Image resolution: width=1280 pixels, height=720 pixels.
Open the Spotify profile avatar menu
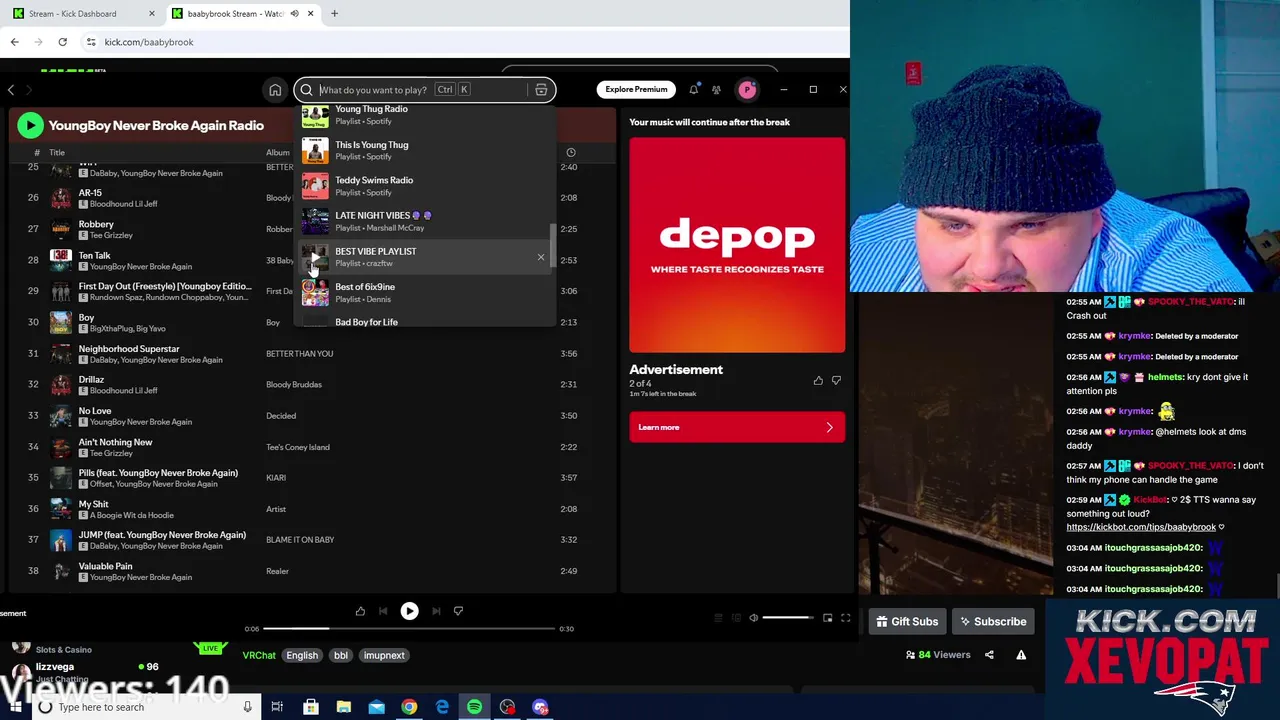tap(747, 90)
